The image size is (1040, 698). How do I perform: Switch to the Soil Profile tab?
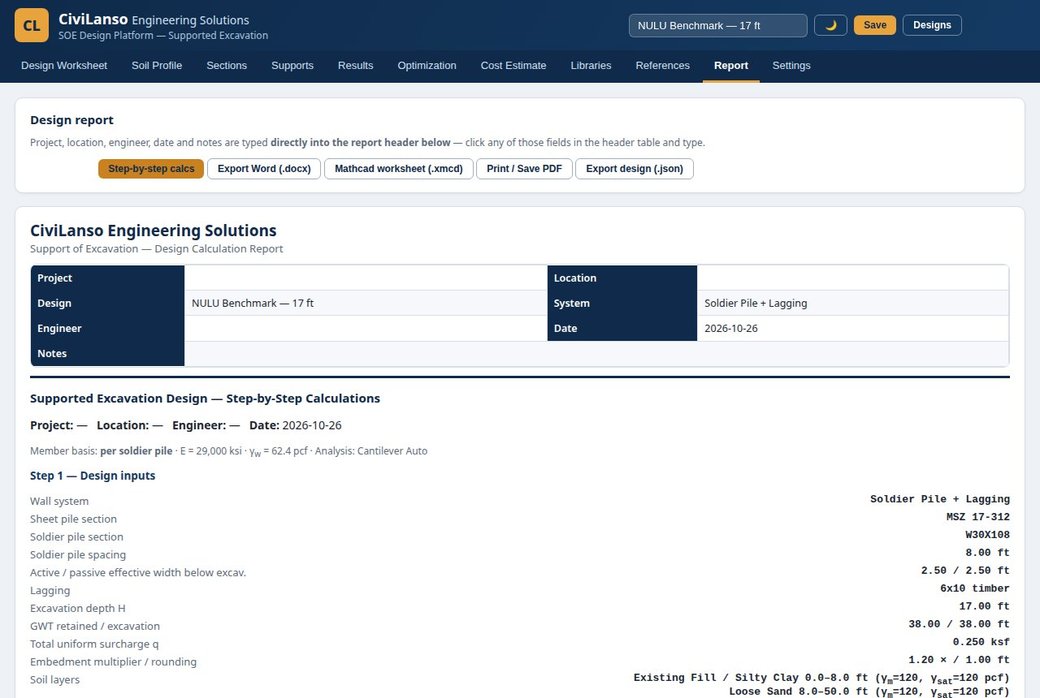157,66
